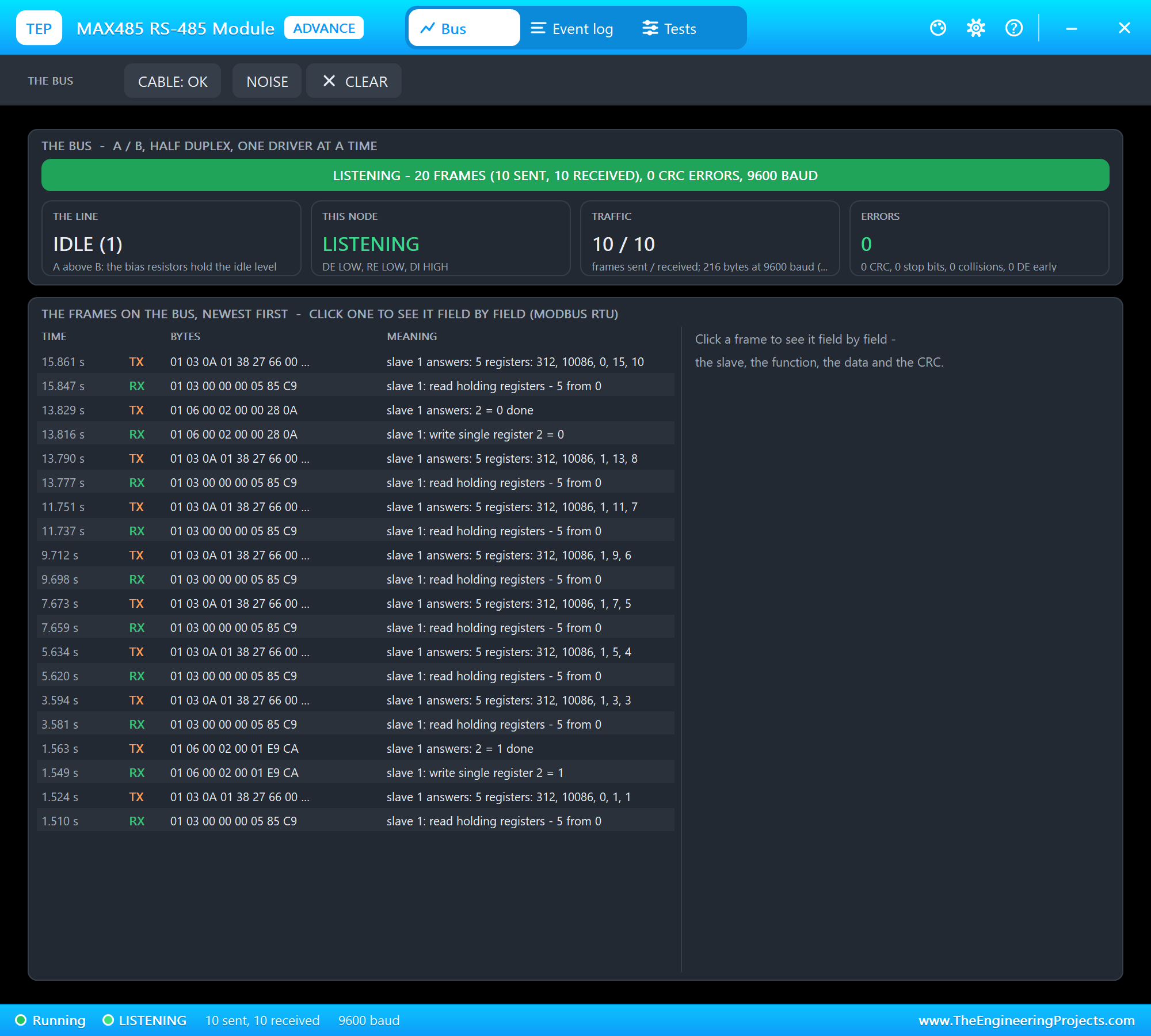The width and height of the screenshot is (1151, 1036).
Task: Select the frame at 9.712 s
Action: click(x=356, y=555)
